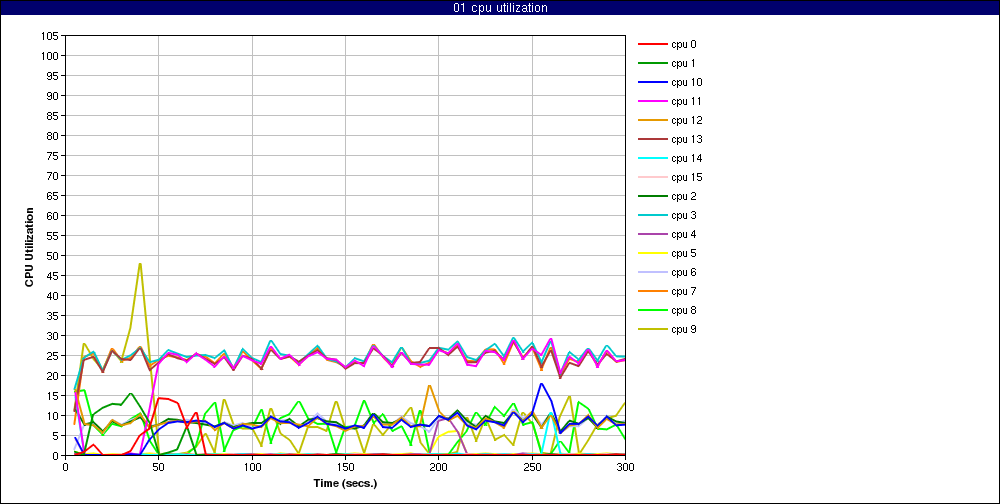The height and width of the screenshot is (504, 1000).
Task: Select the cpu 4 legend label
Action: point(684,234)
